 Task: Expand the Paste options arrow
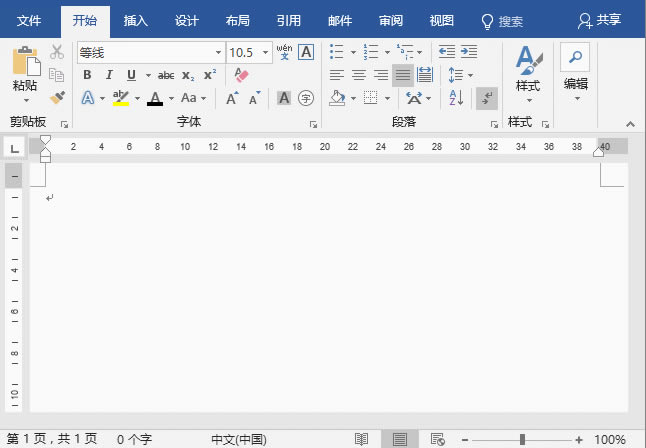click(26, 100)
